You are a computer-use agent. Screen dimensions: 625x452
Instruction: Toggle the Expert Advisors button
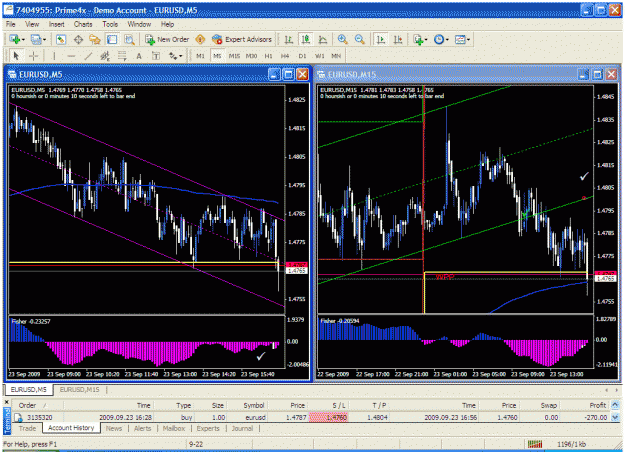pyautogui.click(x=242, y=39)
